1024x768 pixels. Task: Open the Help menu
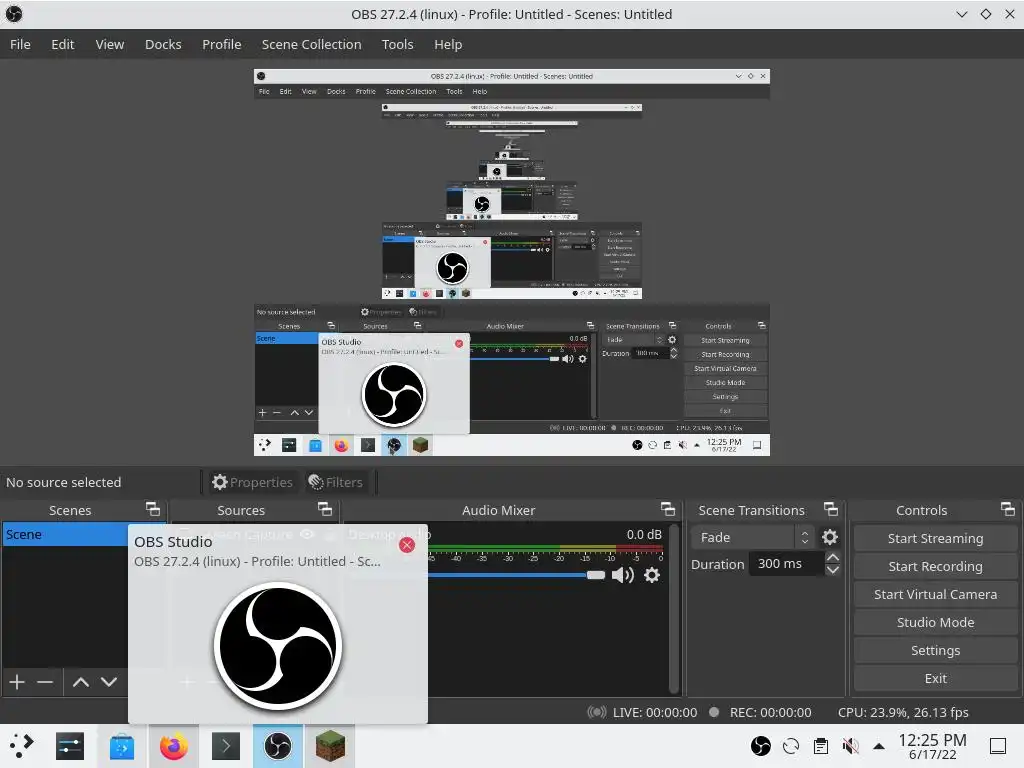tap(448, 44)
